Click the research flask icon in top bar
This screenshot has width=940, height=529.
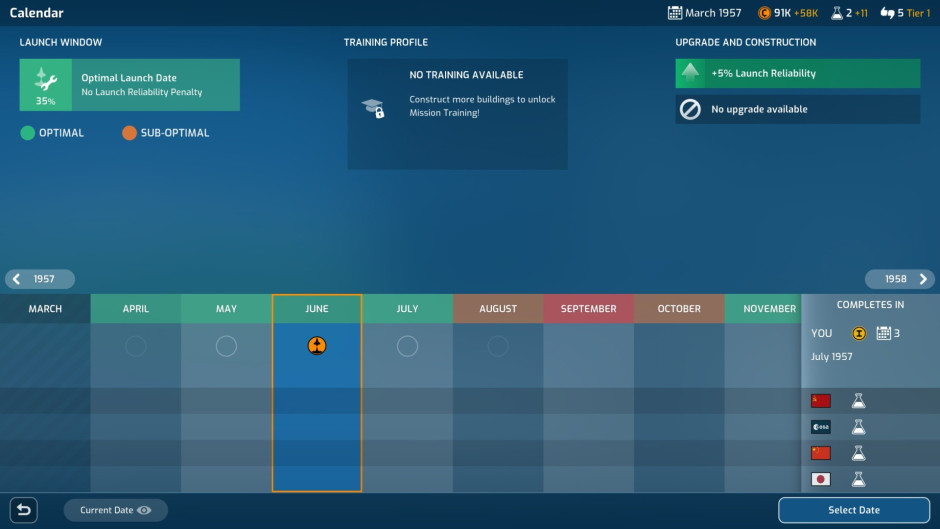(x=837, y=13)
